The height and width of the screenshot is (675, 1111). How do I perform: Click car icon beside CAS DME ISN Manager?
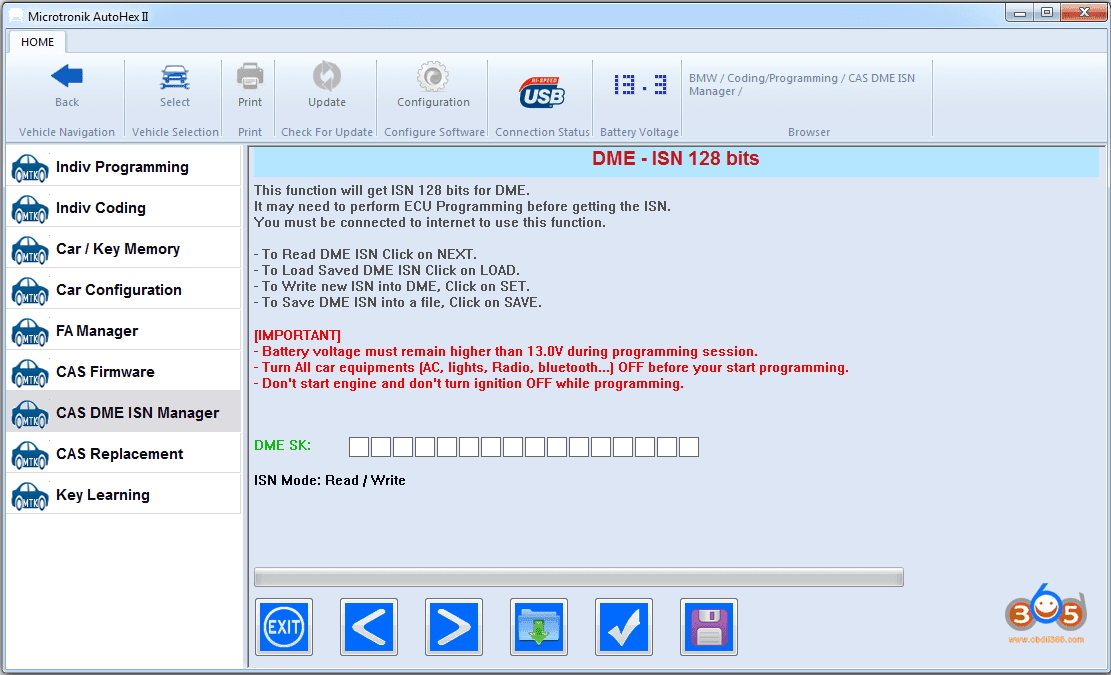coord(30,414)
